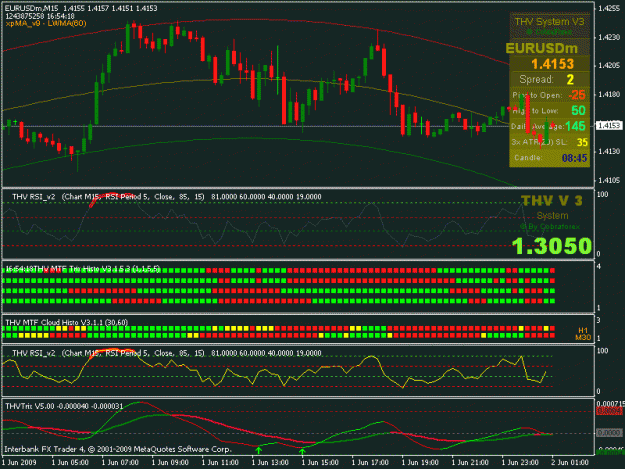The height and width of the screenshot is (469, 625).
Task: Click the Spread value 2
Action: click(570, 79)
